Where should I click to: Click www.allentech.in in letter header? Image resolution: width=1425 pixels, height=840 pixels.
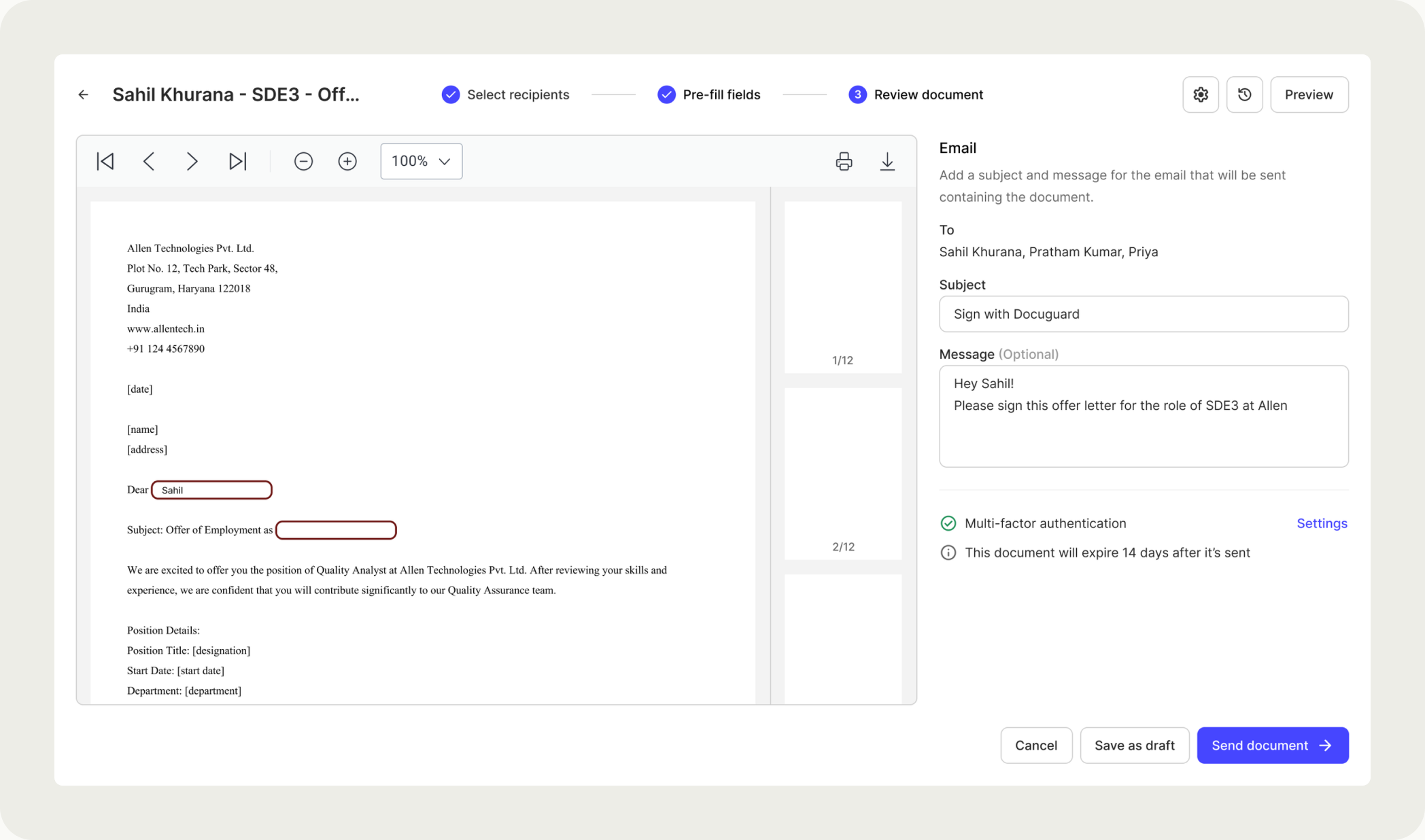(x=165, y=328)
